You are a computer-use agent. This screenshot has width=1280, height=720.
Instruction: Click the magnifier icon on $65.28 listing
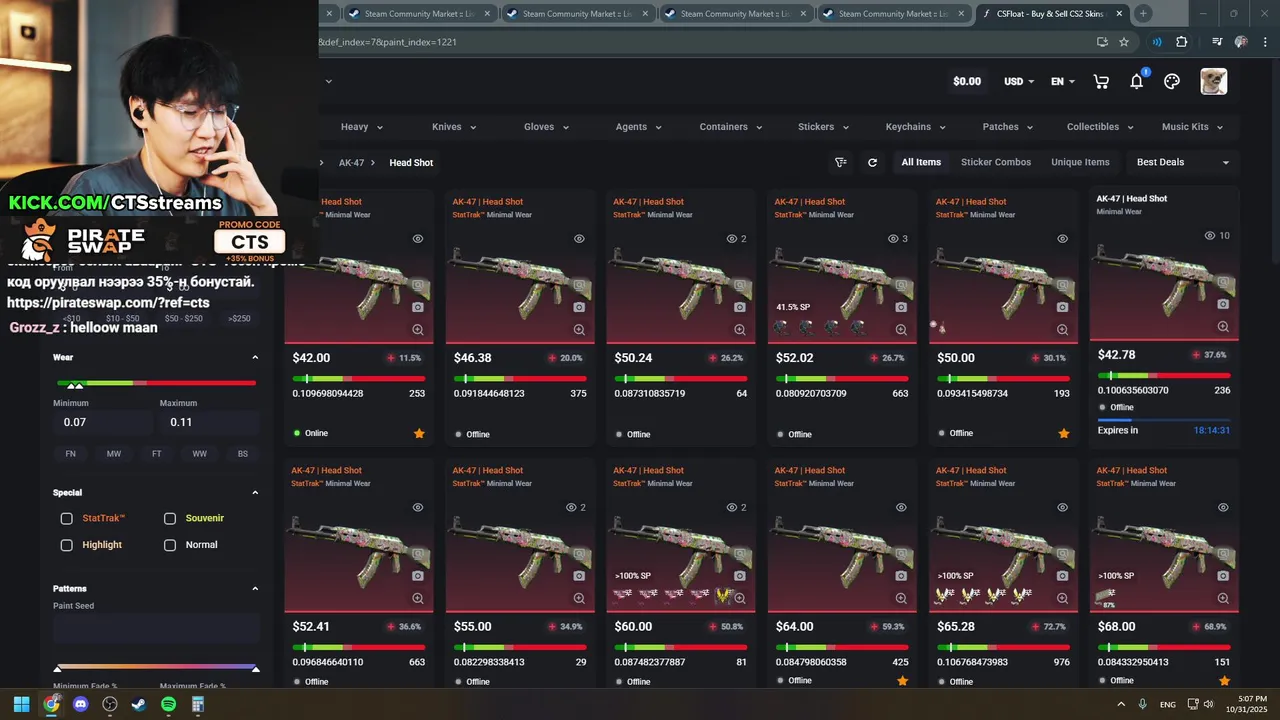[1062, 598]
